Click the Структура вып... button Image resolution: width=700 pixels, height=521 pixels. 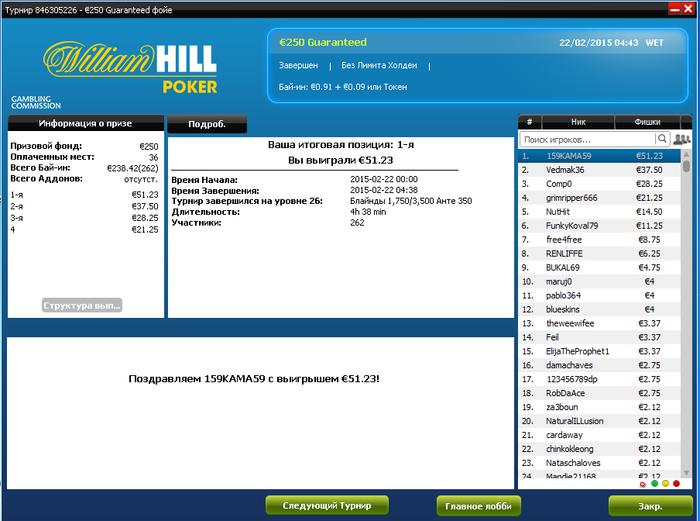tap(82, 305)
